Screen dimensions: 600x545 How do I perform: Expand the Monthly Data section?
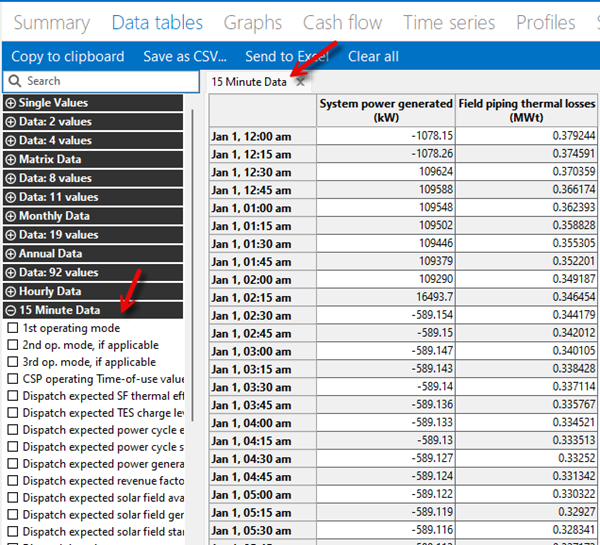[11, 216]
